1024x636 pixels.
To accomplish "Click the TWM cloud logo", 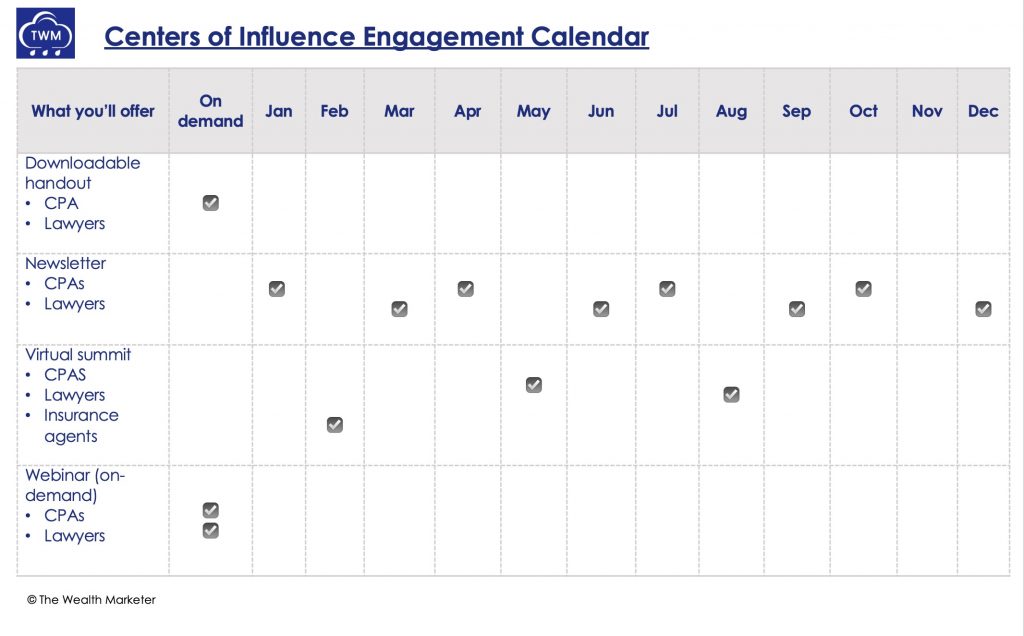I will [46, 33].
